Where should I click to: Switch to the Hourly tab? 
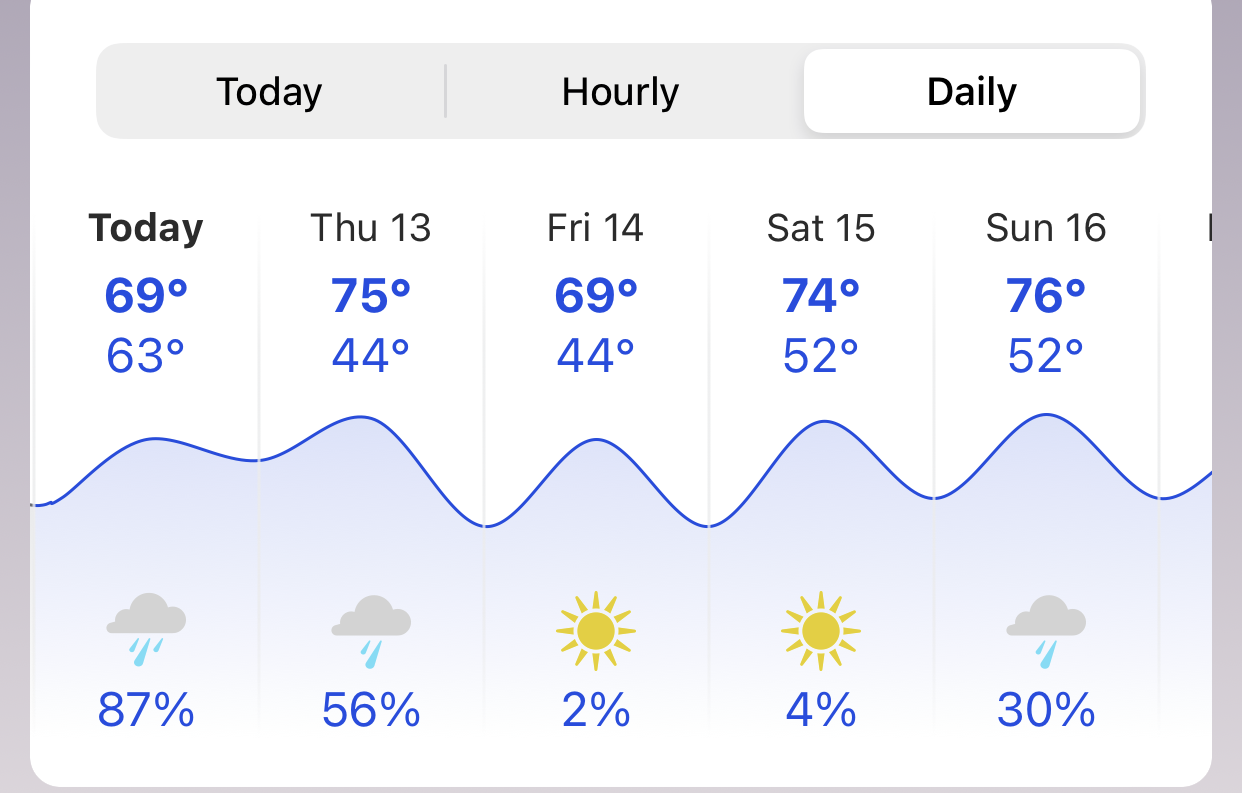(x=620, y=92)
